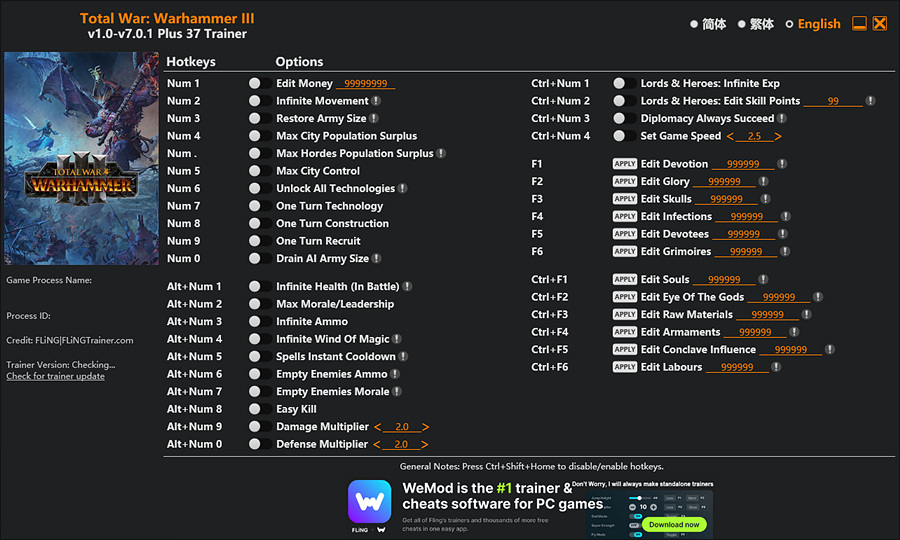
Task: Click the Total War Warhammer III cover art
Action: (82, 158)
